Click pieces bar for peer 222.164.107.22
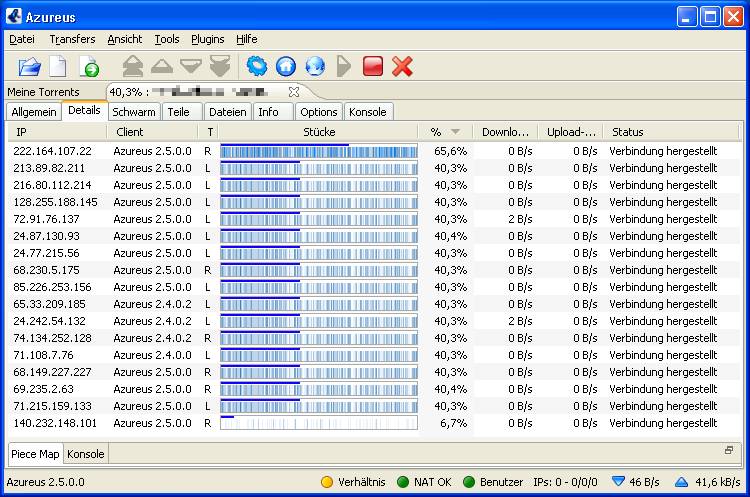Image resolution: width=750 pixels, height=497 pixels. (x=319, y=152)
